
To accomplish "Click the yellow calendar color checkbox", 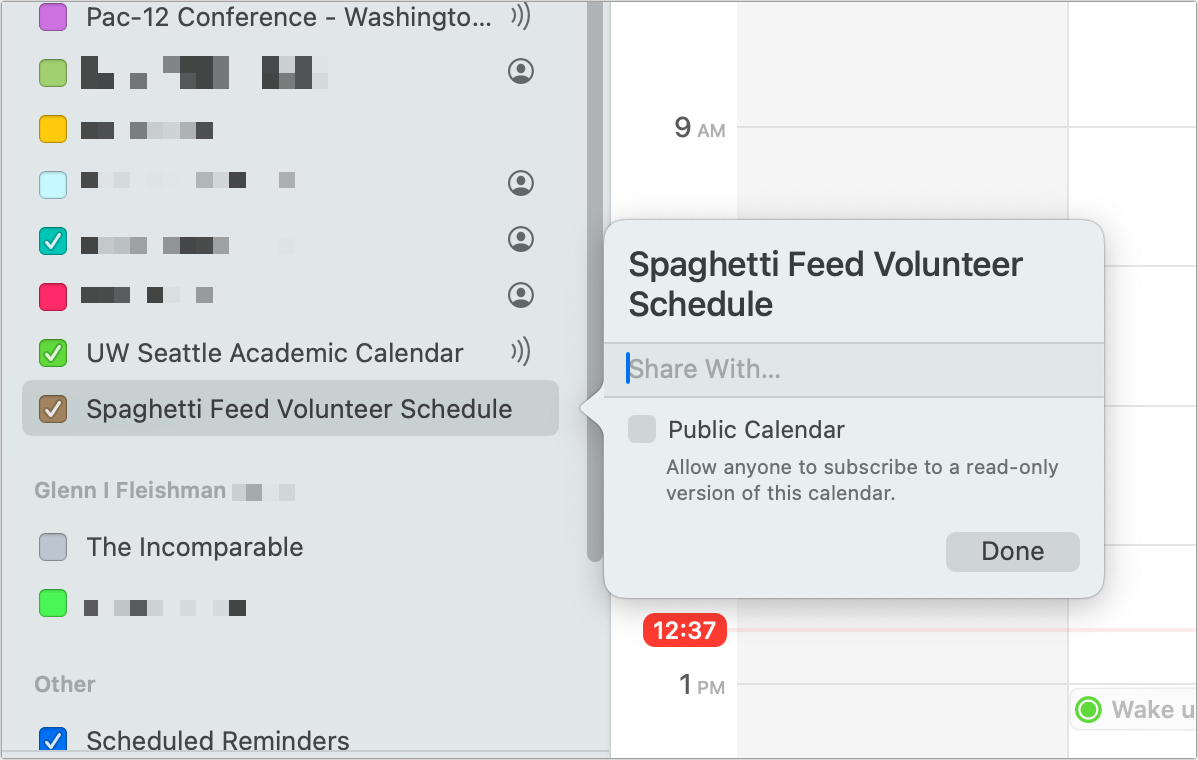I will click(52, 129).
